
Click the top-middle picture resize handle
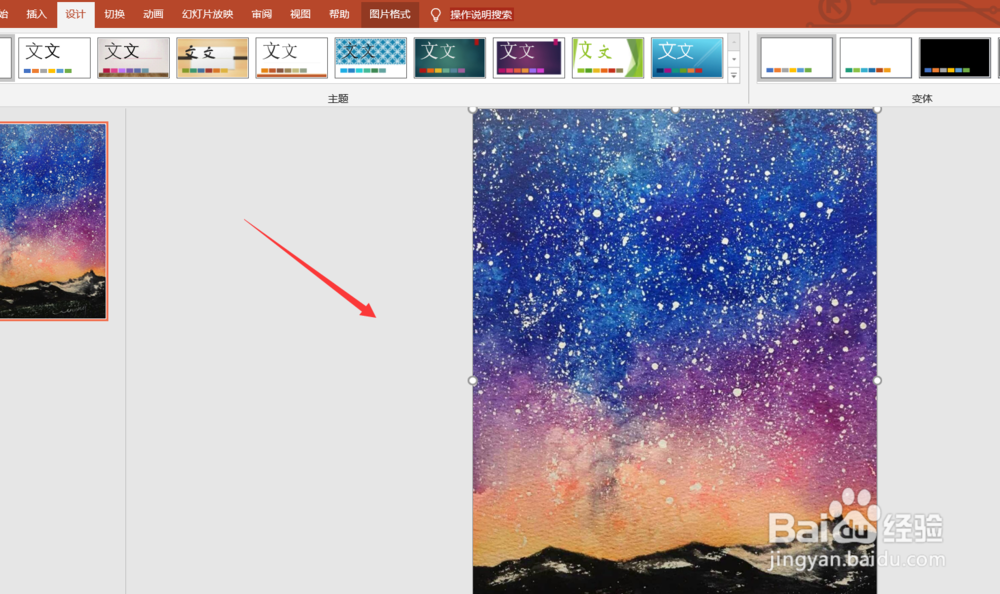tap(675, 110)
